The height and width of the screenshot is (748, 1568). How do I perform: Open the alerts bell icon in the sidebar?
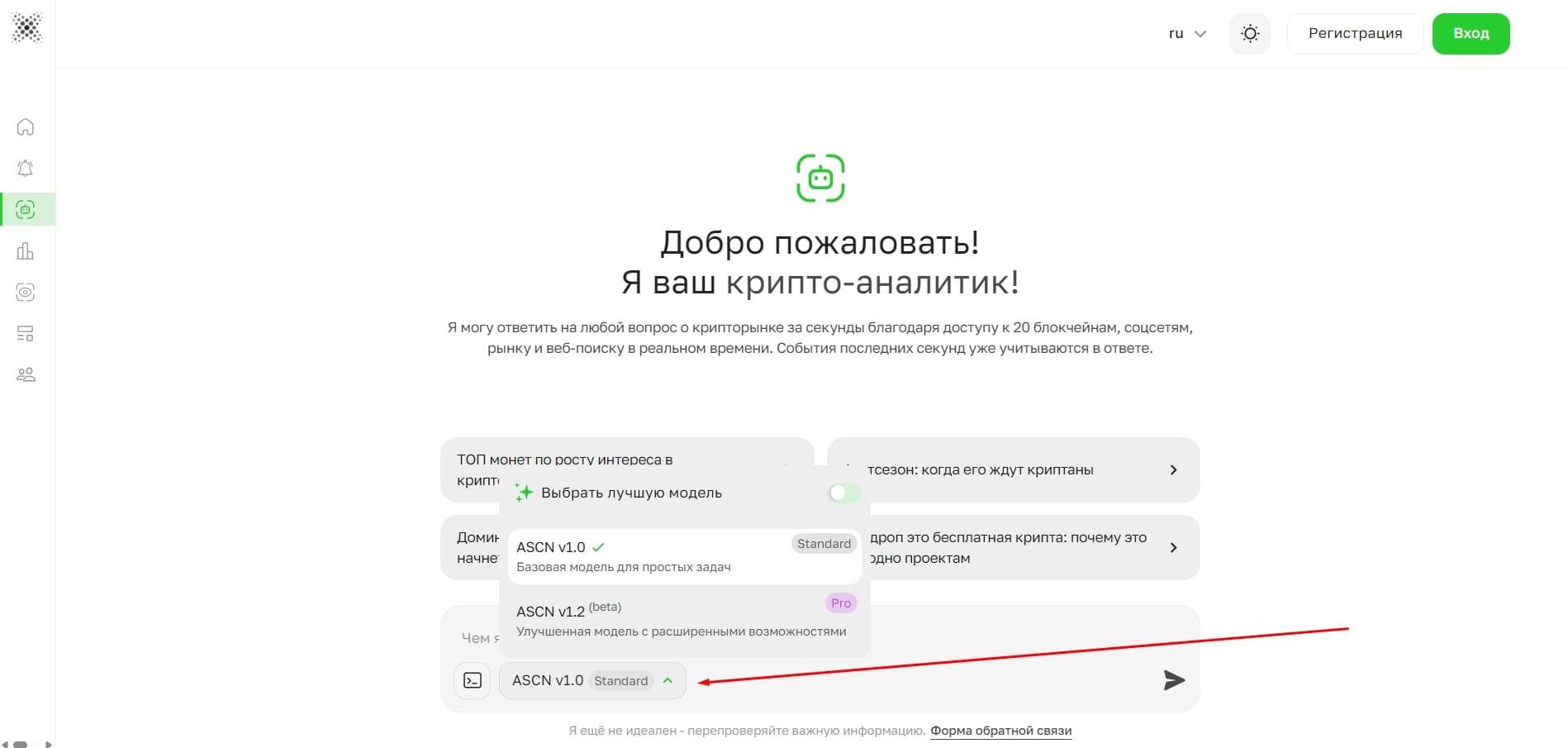(26, 168)
